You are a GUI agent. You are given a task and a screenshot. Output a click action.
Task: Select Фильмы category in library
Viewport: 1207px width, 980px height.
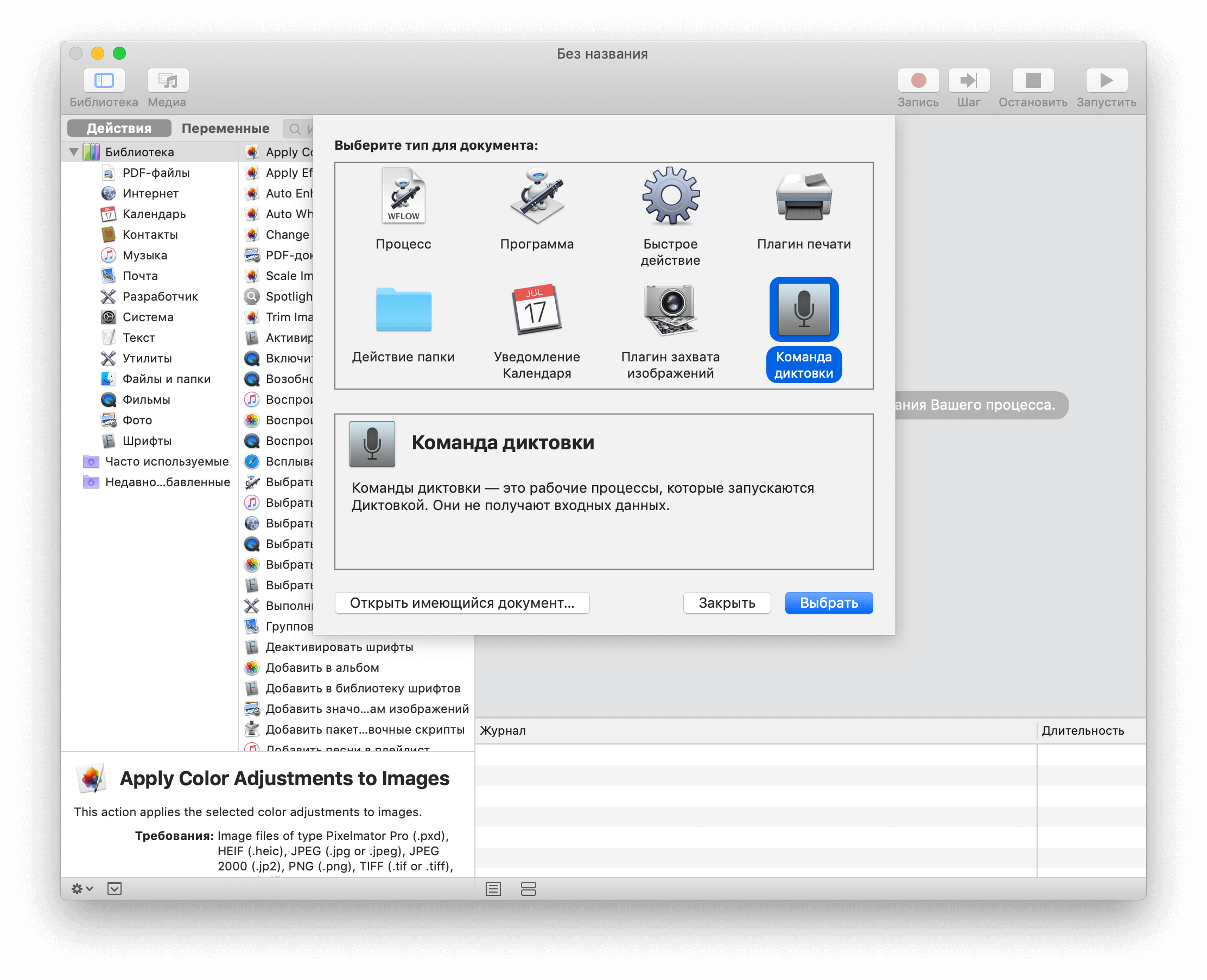149,399
